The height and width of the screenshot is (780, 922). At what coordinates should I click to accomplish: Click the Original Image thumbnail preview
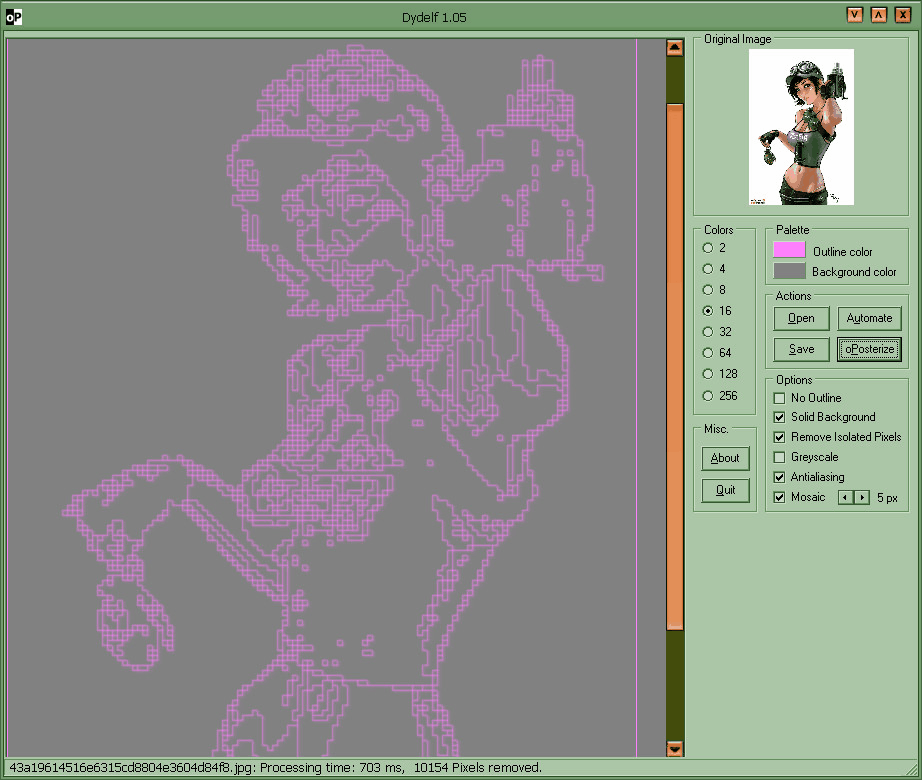(x=801, y=127)
